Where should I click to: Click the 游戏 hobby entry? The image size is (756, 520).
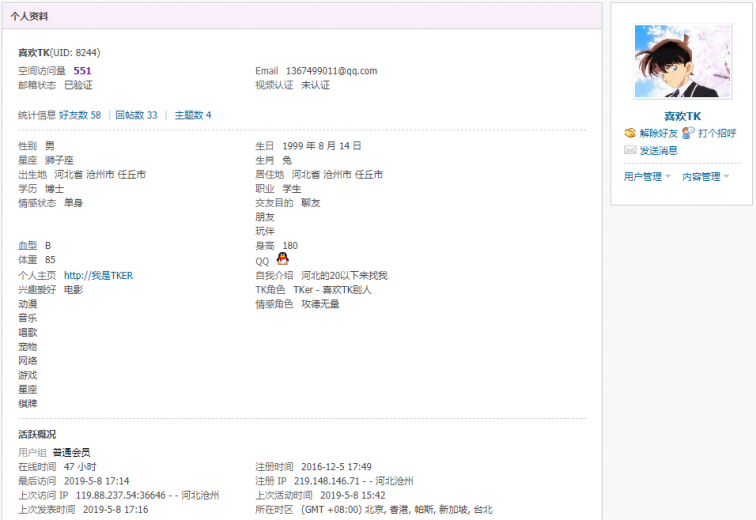click(27, 375)
